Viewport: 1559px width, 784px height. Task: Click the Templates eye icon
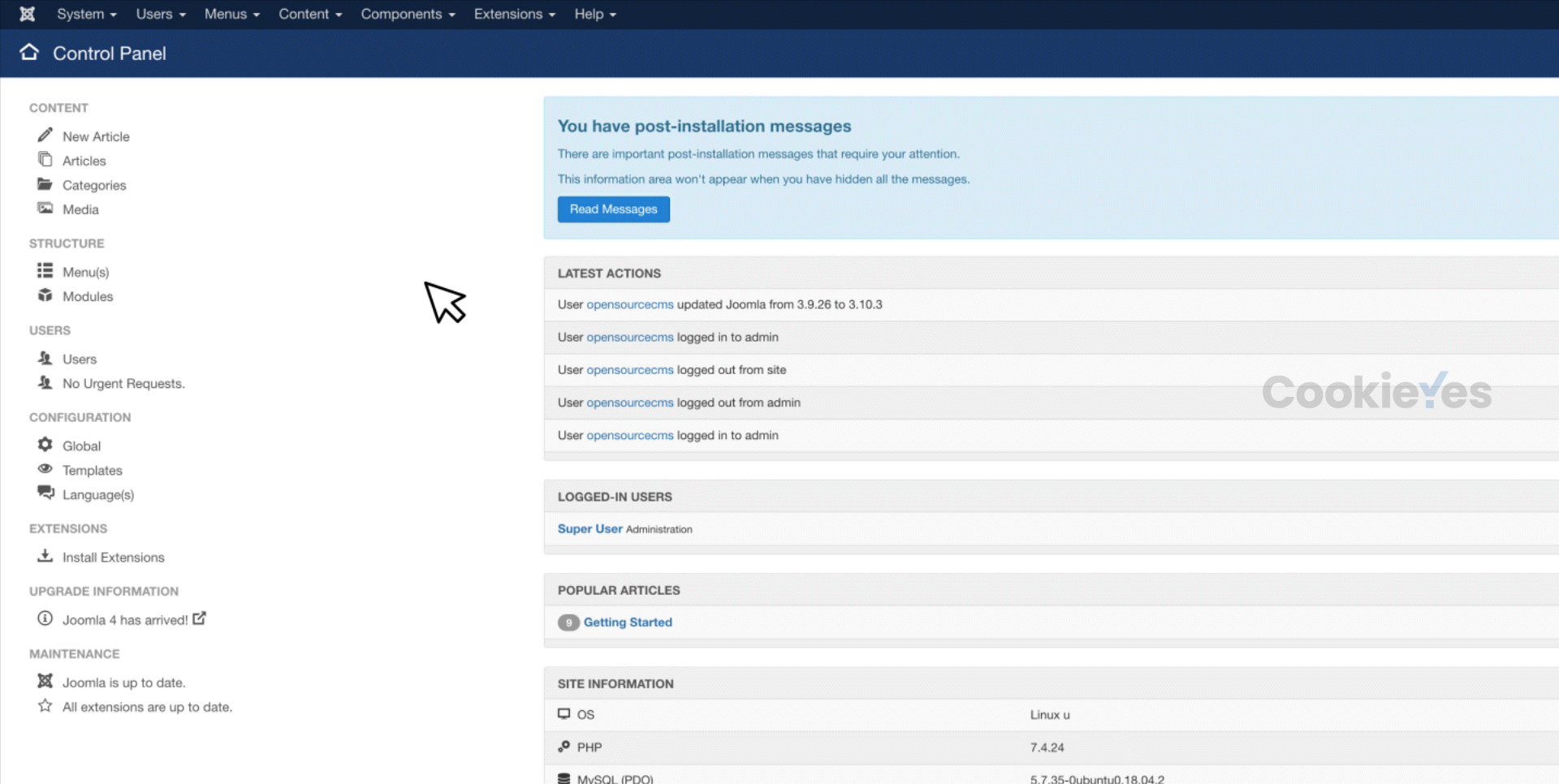click(x=45, y=468)
